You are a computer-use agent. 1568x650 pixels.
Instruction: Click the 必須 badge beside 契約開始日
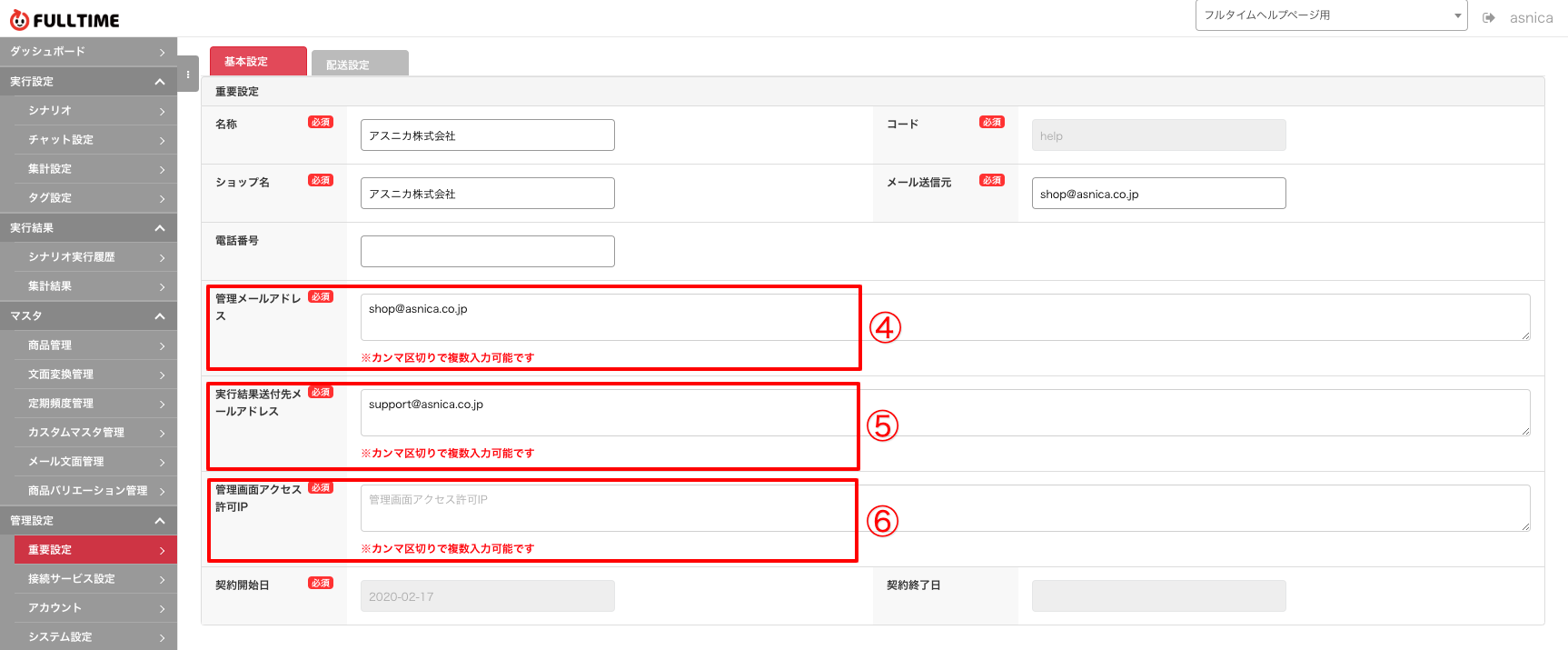321,583
